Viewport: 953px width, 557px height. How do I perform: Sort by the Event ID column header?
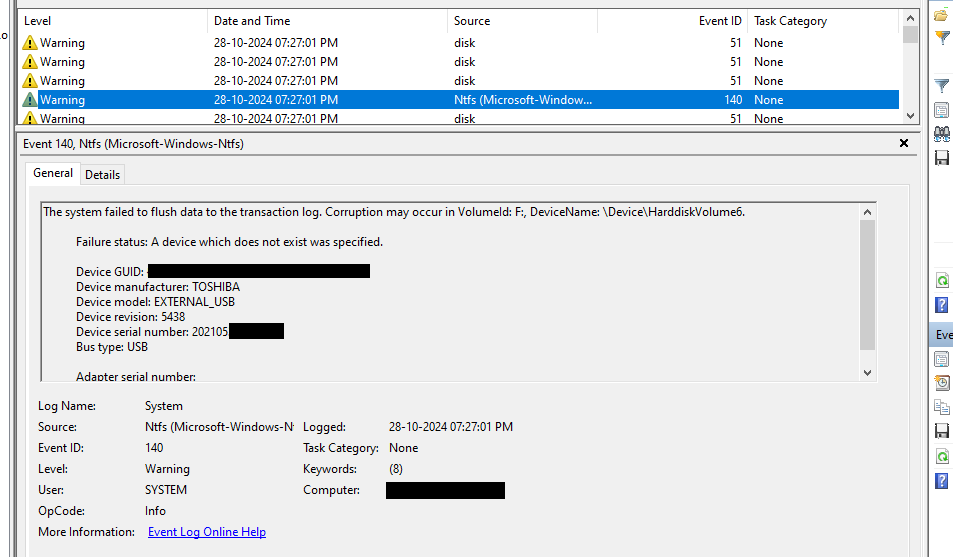(x=672, y=21)
